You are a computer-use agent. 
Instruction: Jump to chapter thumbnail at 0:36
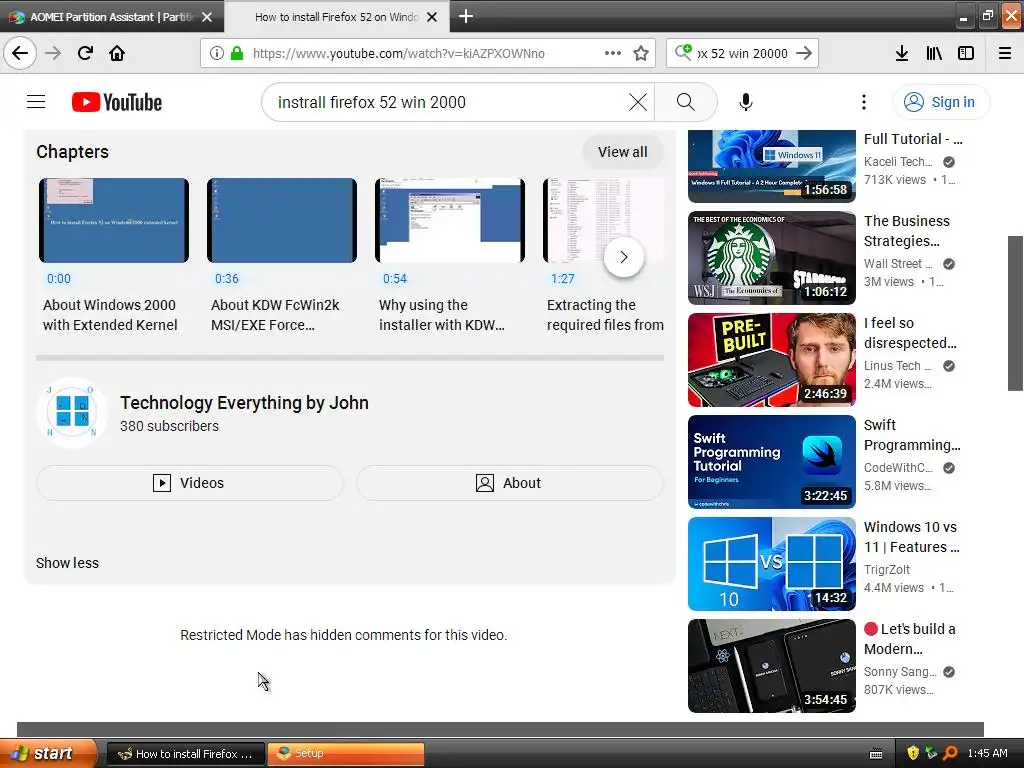281,220
